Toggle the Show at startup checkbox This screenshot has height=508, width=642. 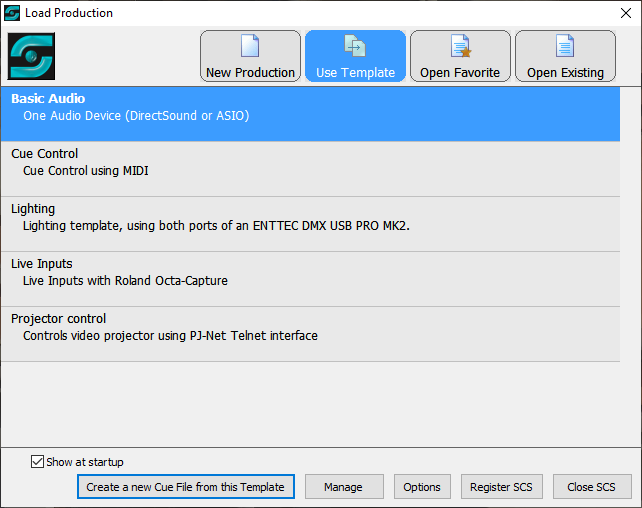[37, 462]
